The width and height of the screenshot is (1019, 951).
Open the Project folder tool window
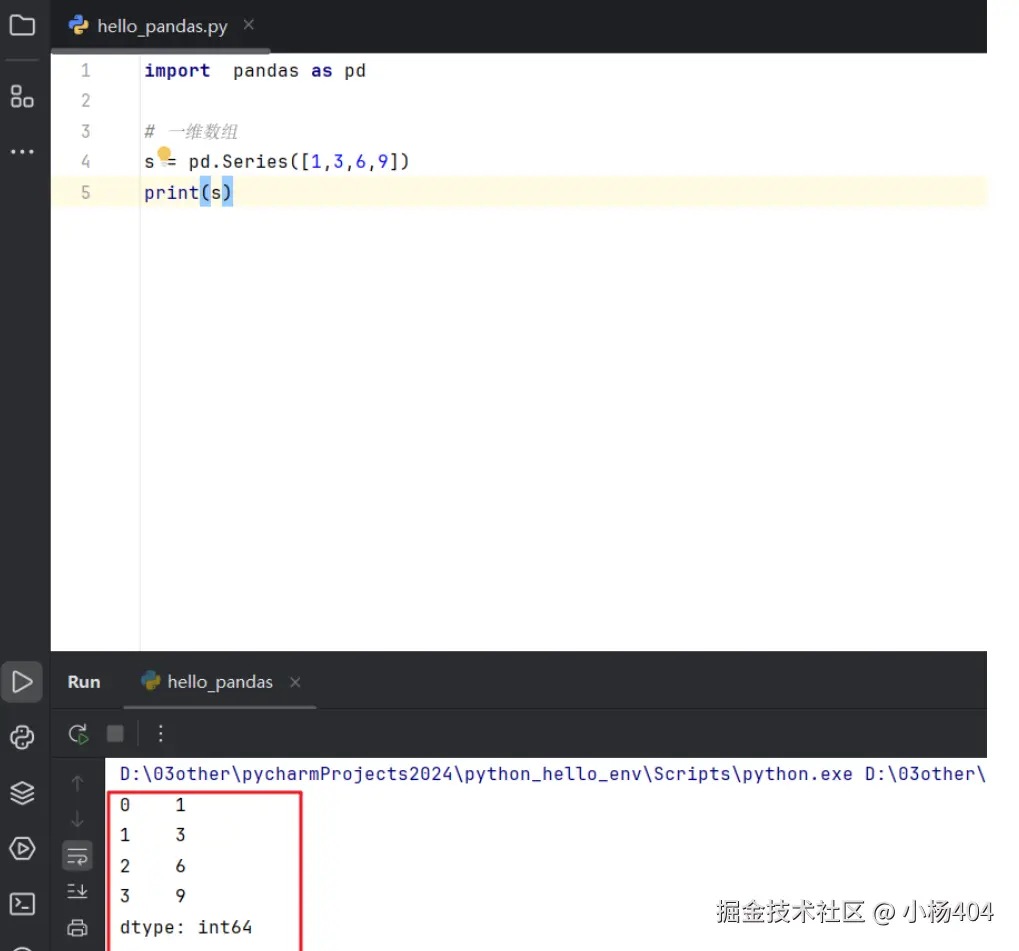[x=22, y=25]
